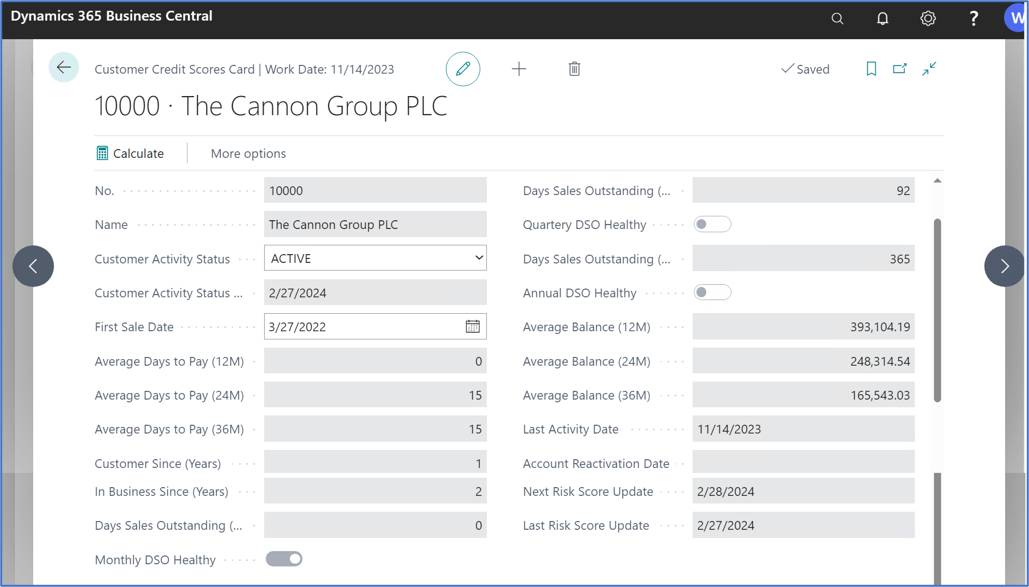Image resolution: width=1029 pixels, height=587 pixels.
Task: Click the First Sale Date label
Action: (x=134, y=327)
